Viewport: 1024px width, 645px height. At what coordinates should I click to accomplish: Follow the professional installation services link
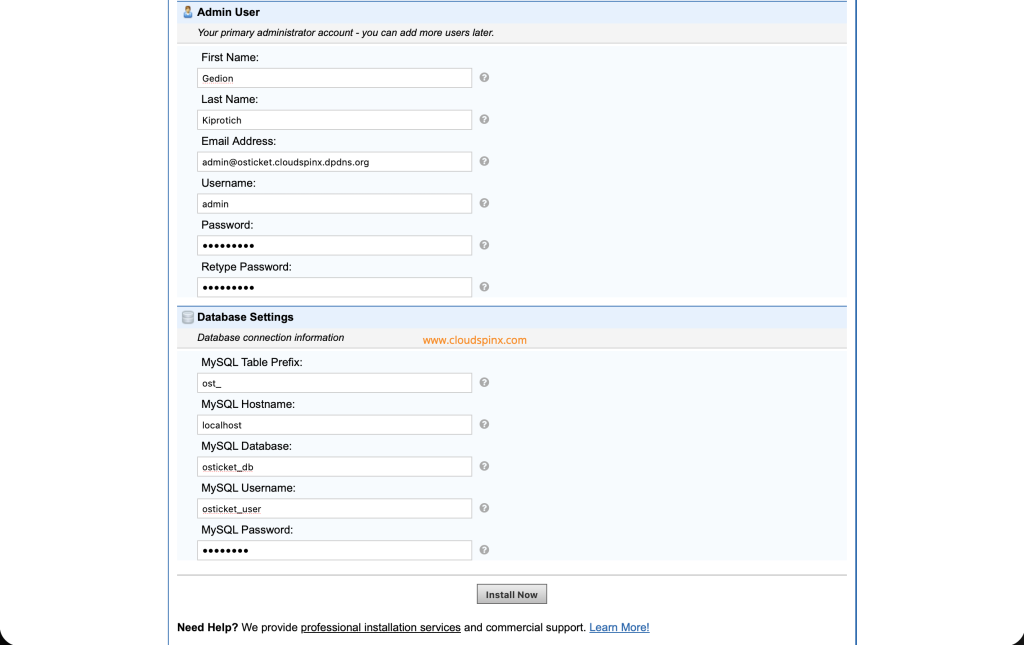pyautogui.click(x=380, y=627)
